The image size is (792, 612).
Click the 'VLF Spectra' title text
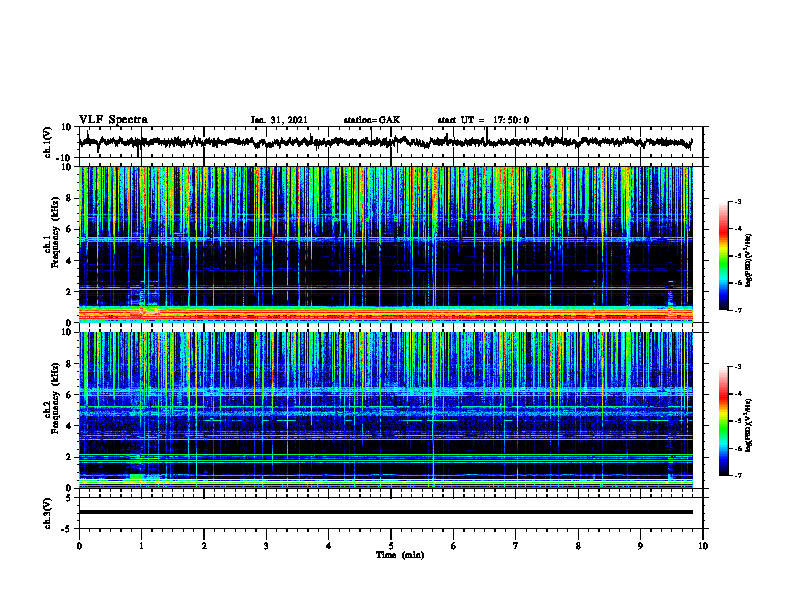coord(113,120)
